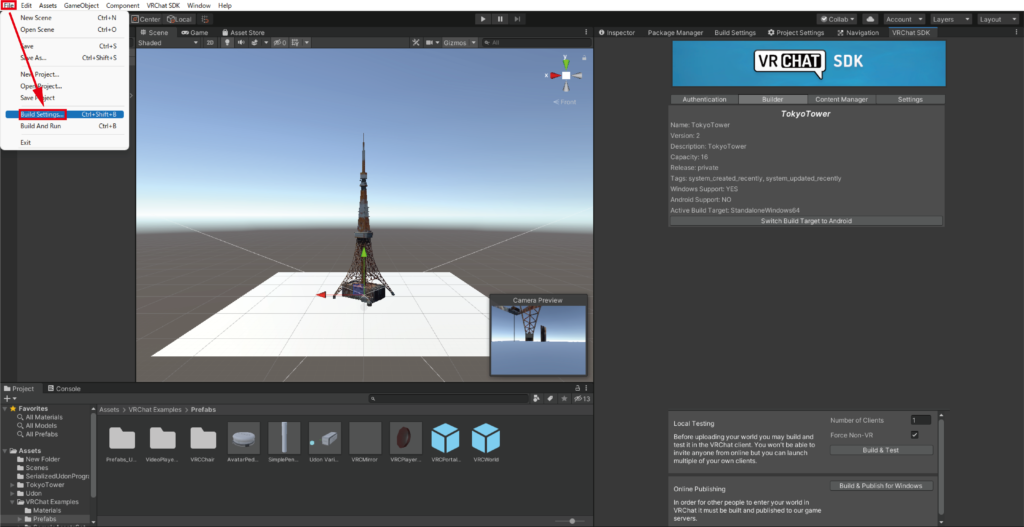The image size is (1024, 527).
Task: Open the Authentication SDK section
Action: click(704, 99)
